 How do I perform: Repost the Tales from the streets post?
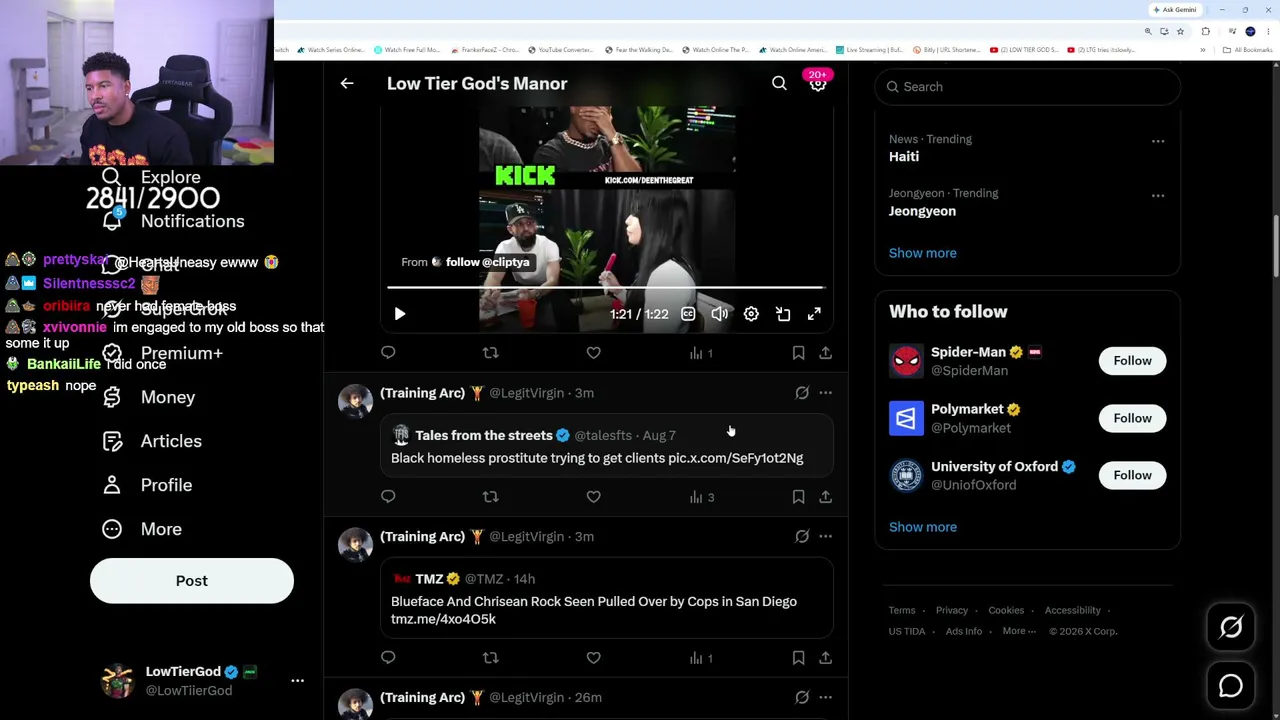[x=490, y=497]
